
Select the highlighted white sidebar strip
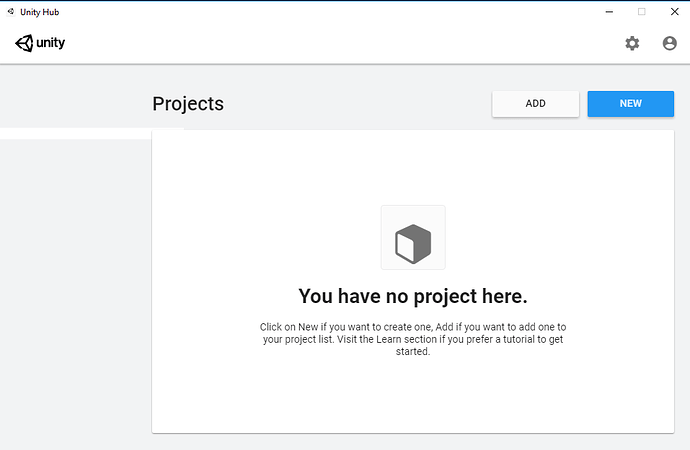pyautogui.click(x=91, y=134)
